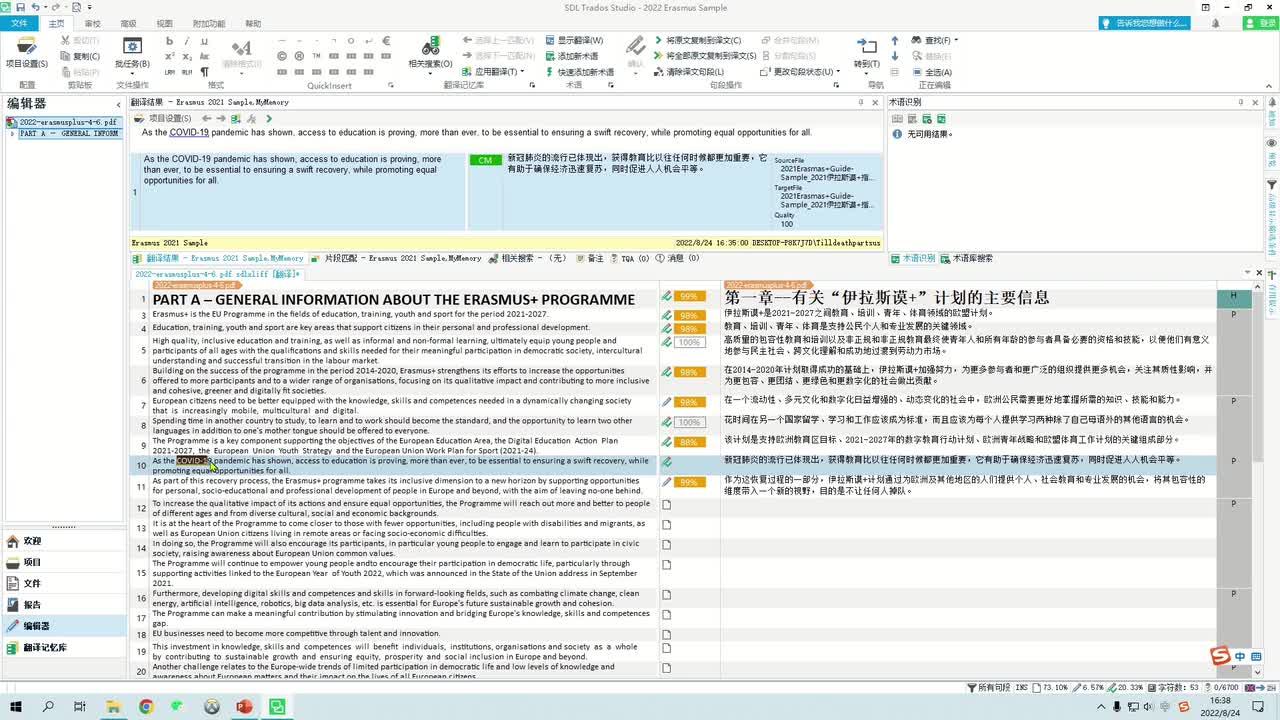Open PowerPoint from Windows taskbar
Image resolution: width=1280 pixels, height=720 pixels.
click(244, 707)
